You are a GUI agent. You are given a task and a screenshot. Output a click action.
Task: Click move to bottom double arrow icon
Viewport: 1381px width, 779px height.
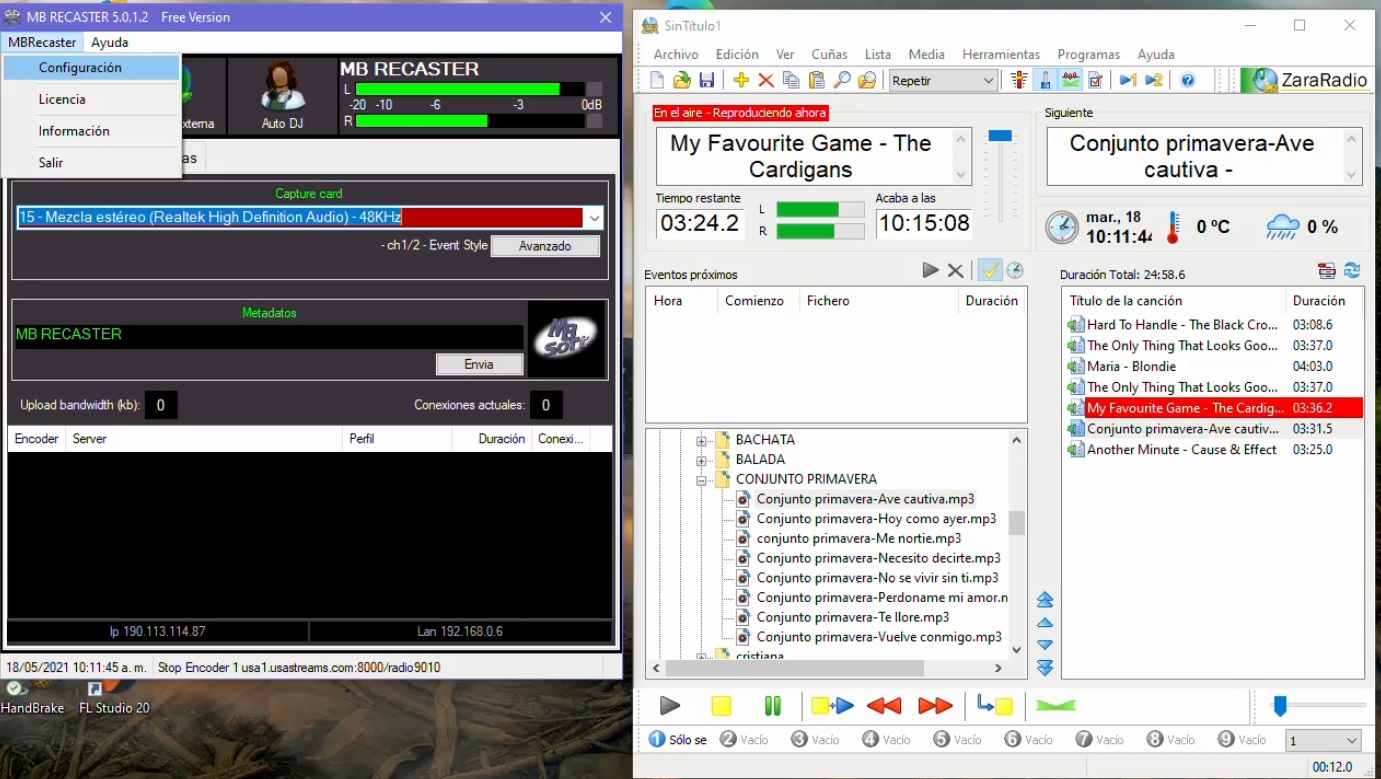[x=1045, y=668]
